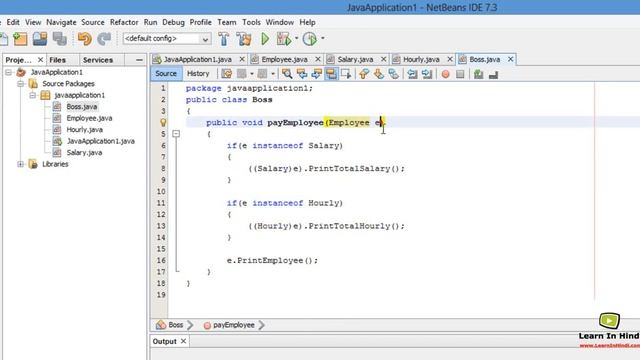Build the project with the hammer icon
Viewport: 640px width, 360px height.
click(x=223, y=39)
